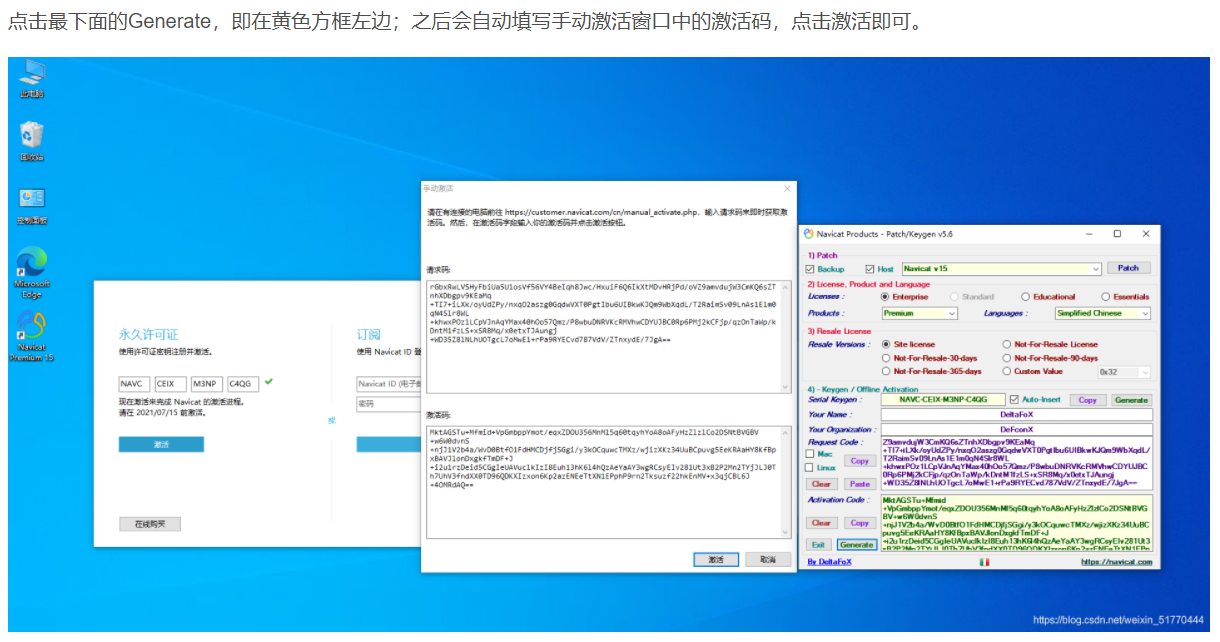Copy the serial keygen value
Viewport: 1220px width, 642px height.
(1087, 400)
